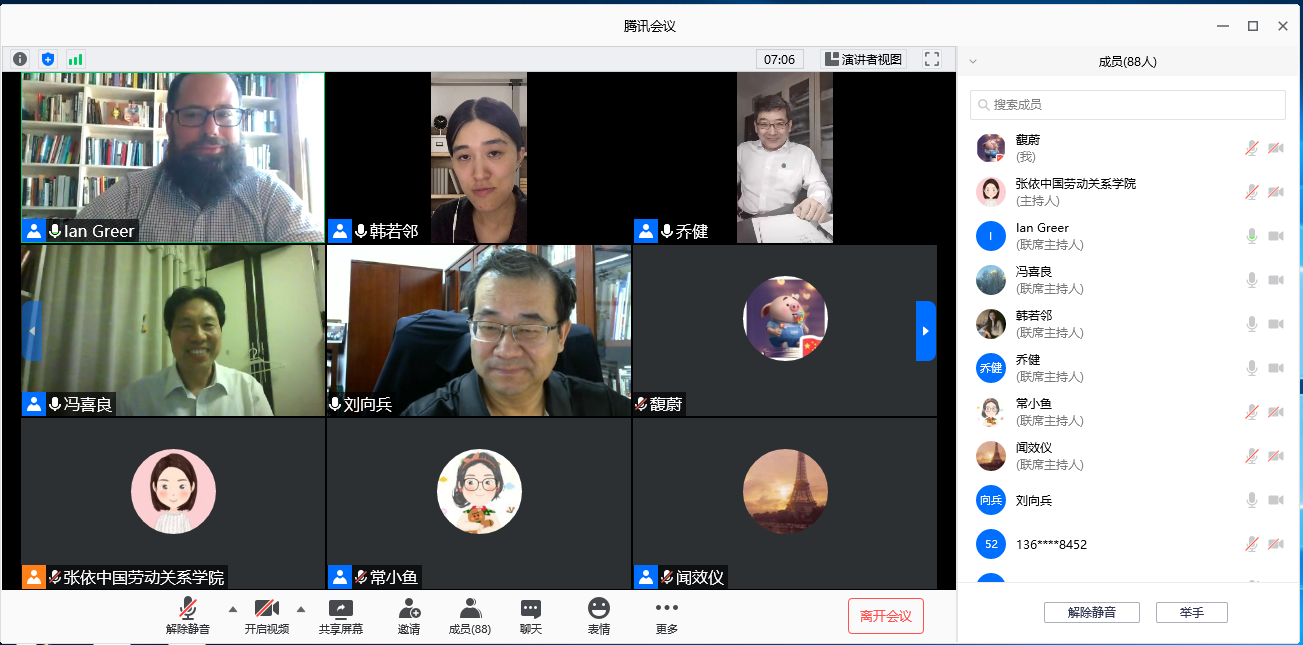The width and height of the screenshot is (1303, 645).
Task: Expand audio options arrow beside 解除静音
Action: pos(233,609)
